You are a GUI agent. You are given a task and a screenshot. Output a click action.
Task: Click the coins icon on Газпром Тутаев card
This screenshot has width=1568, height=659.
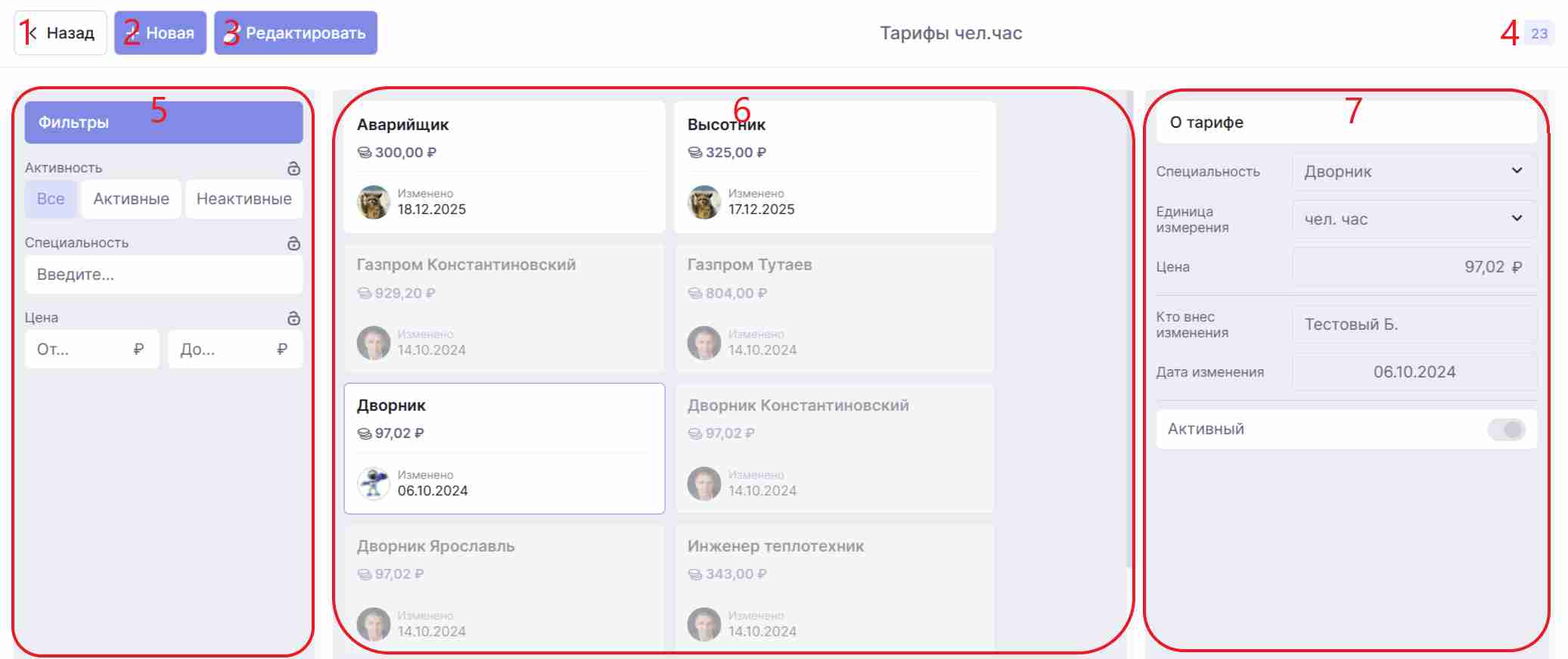pyautogui.click(x=695, y=293)
